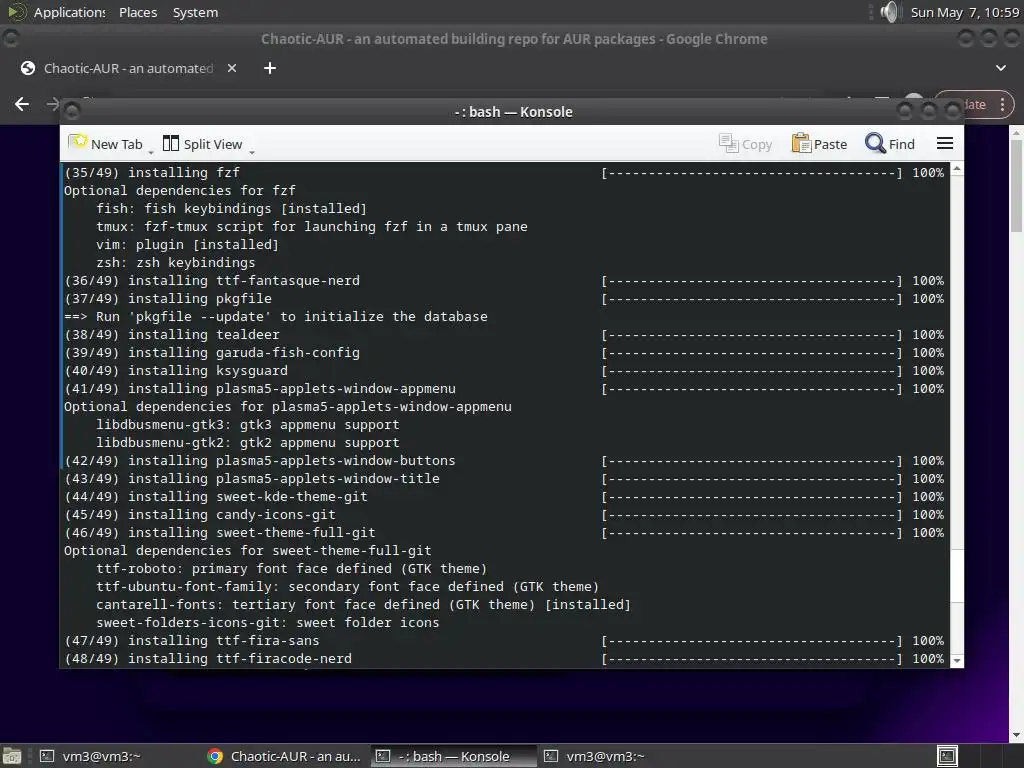Expand the New Tab dropdown arrow
This screenshot has height=768, width=1024.
coord(151,152)
